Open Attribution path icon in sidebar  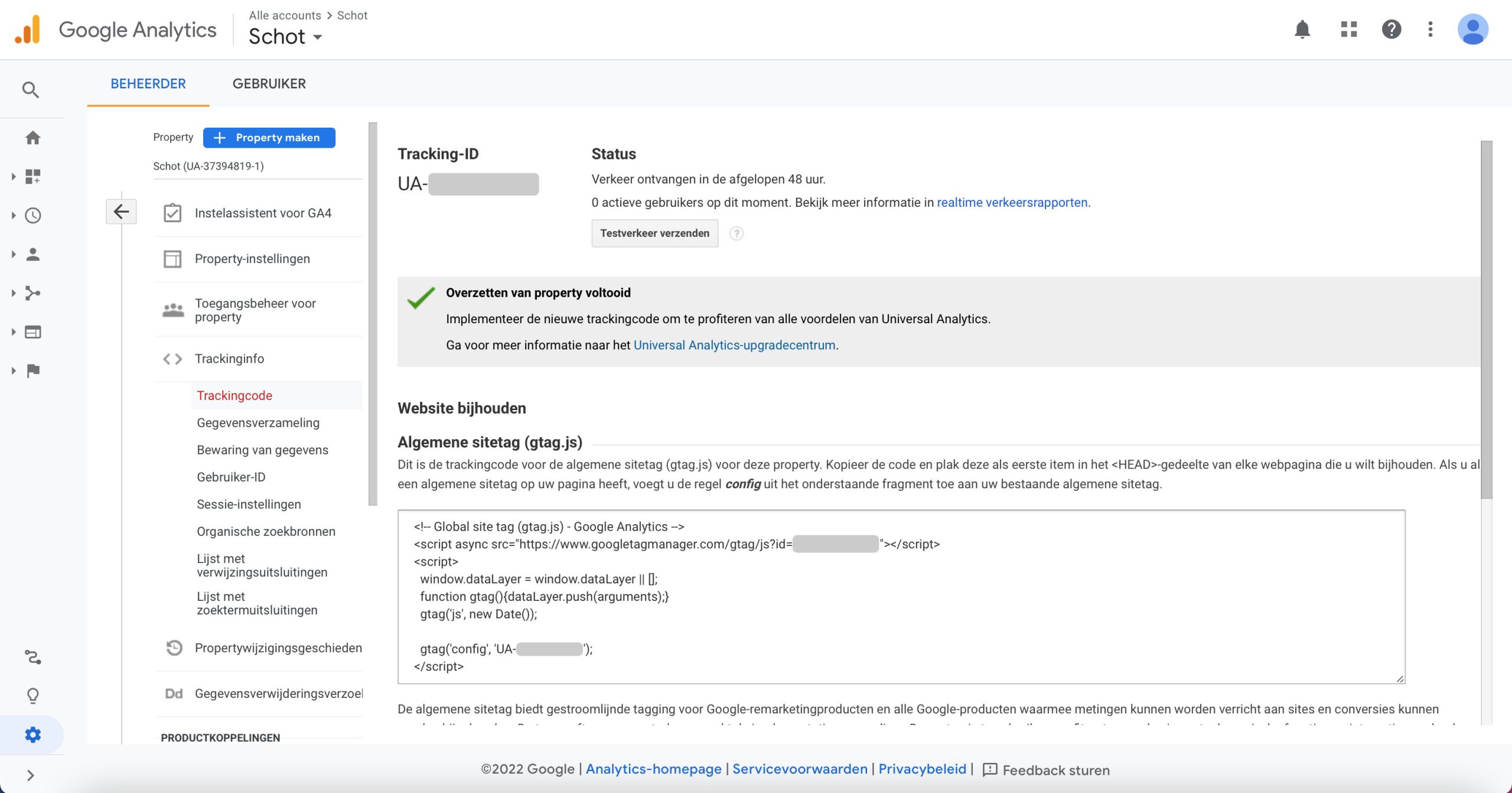point(33,657)
